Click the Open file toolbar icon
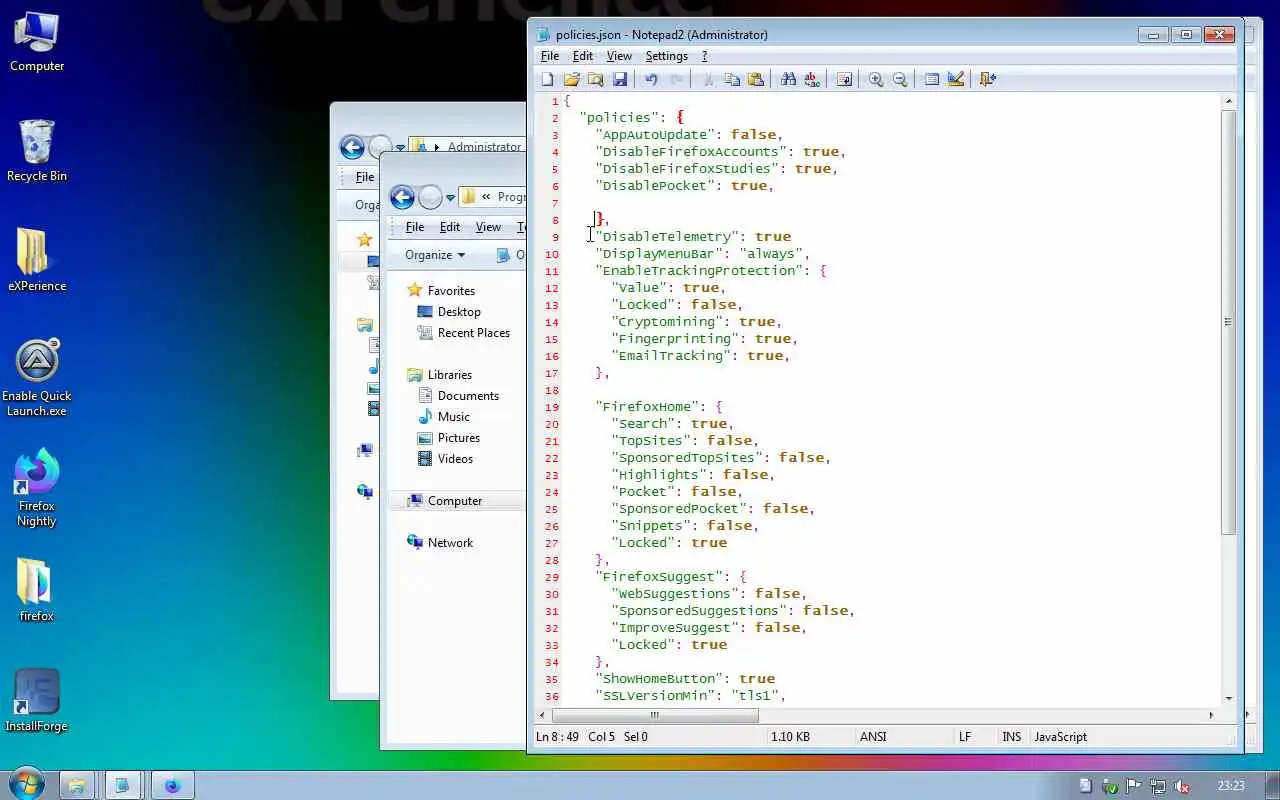The image size is (1280, 800). click(571, 79)
